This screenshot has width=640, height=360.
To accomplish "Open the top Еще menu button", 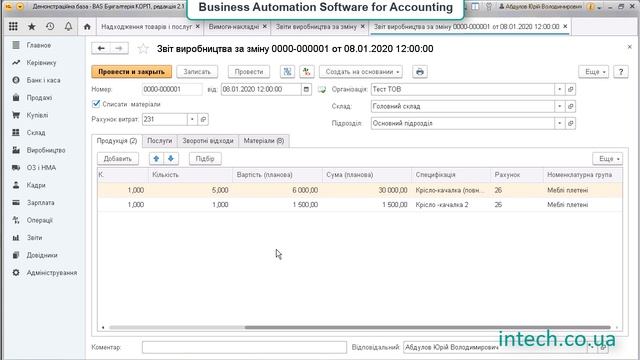I will 594,72.
